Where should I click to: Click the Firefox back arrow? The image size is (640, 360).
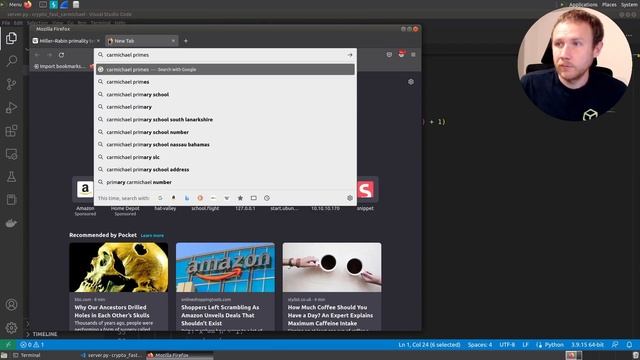coord(37,55)
